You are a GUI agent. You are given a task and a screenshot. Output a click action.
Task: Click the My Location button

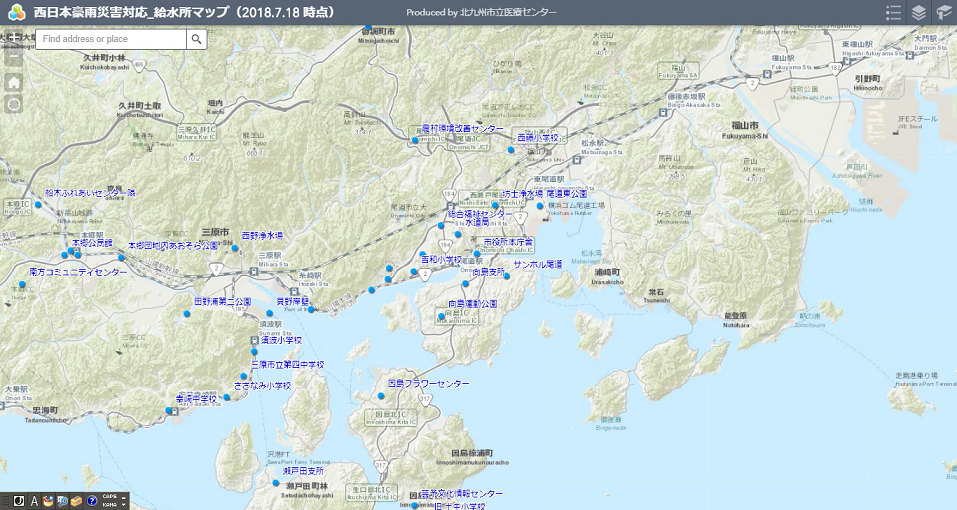tap(14, 104)
